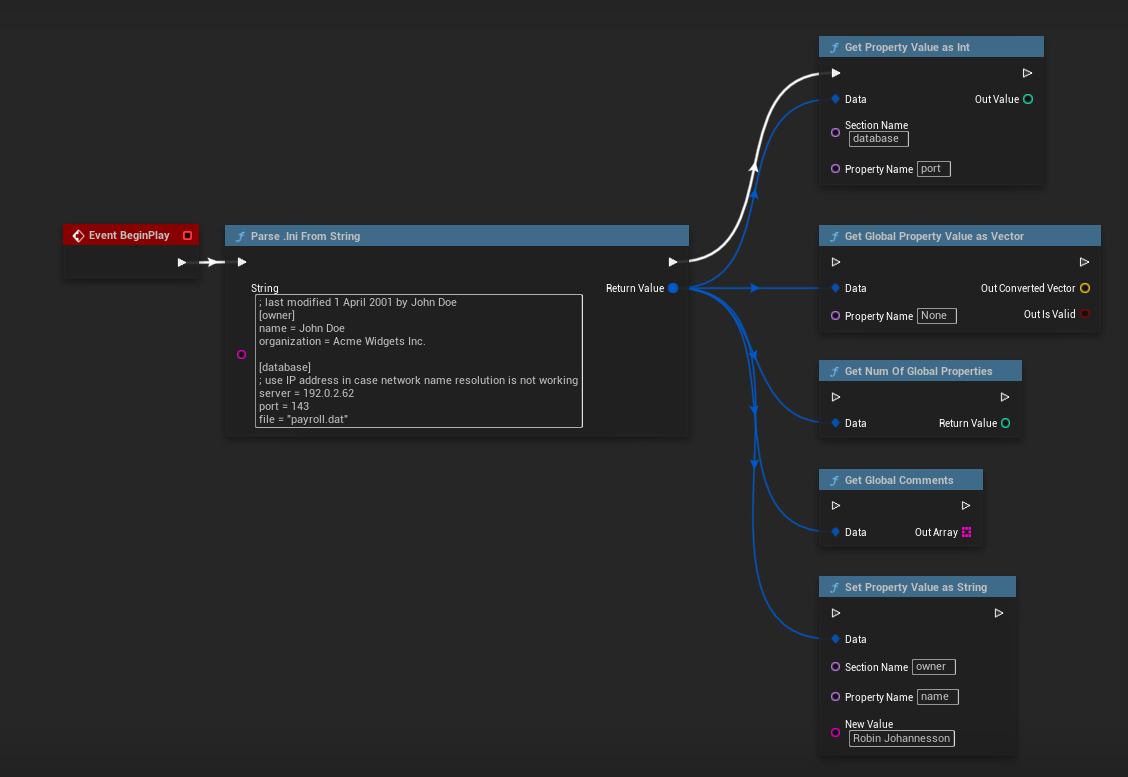Click the exec input pin of Get Global Comments

835,506
